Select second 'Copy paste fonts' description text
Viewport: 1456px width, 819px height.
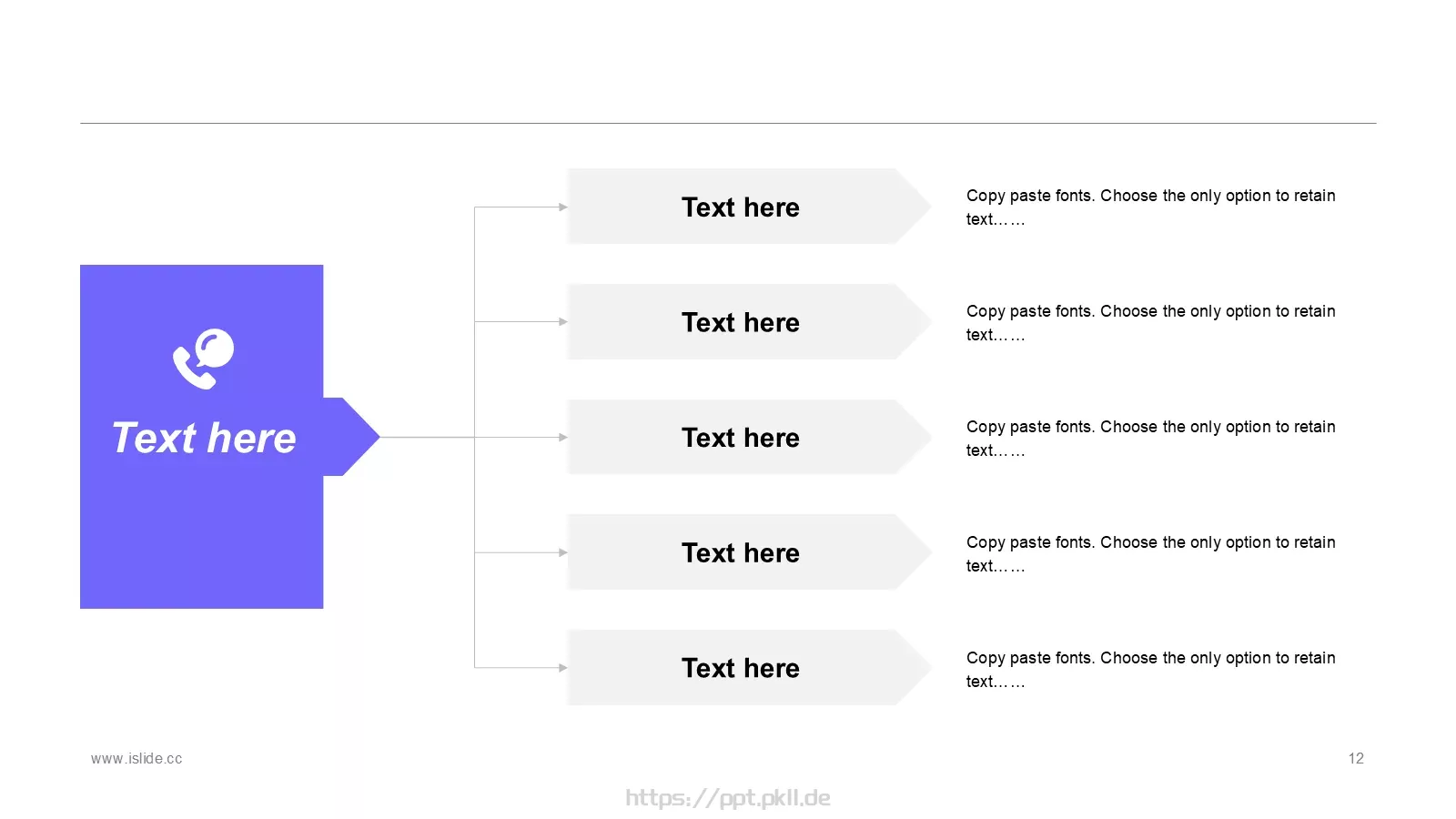pos(1150,323)
